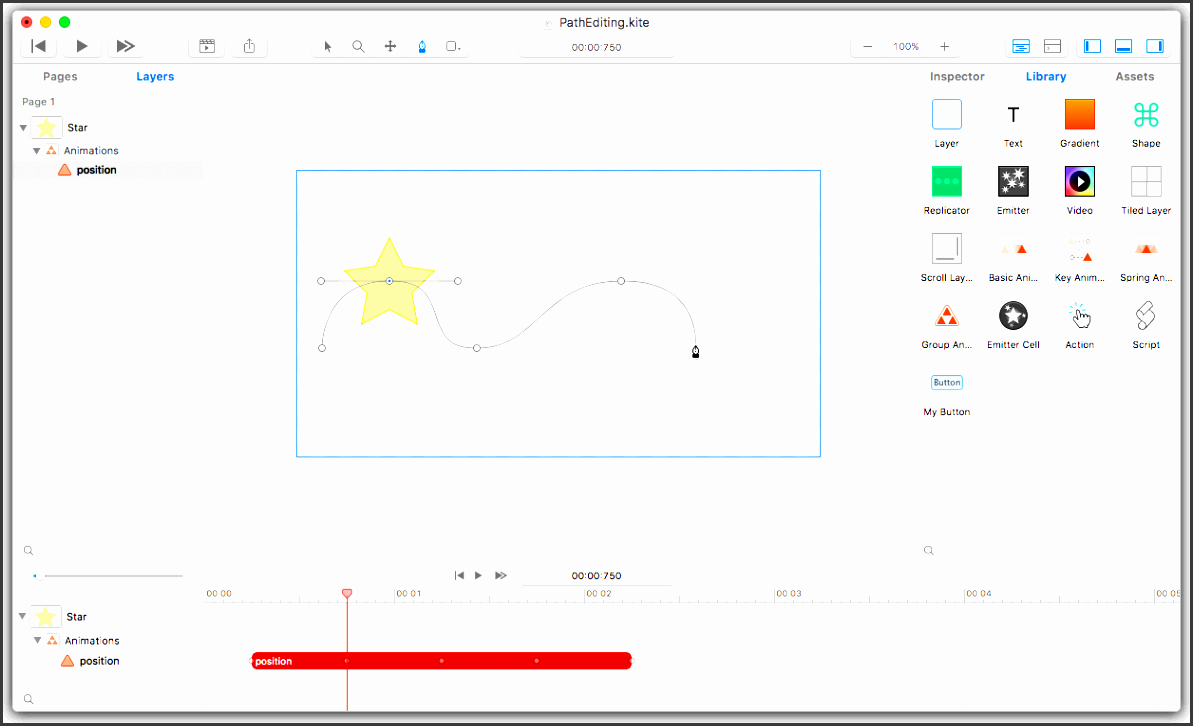Screen dimensions: 1193x726
Task: Open the shape tool dropdown arrow
Action: [x=461, y=48]
